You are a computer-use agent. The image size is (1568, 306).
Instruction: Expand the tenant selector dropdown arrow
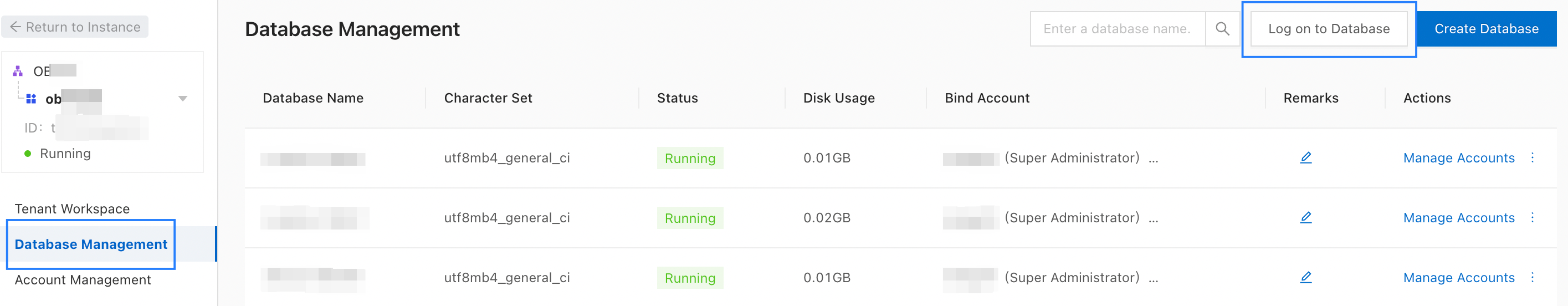pos(182,99)
